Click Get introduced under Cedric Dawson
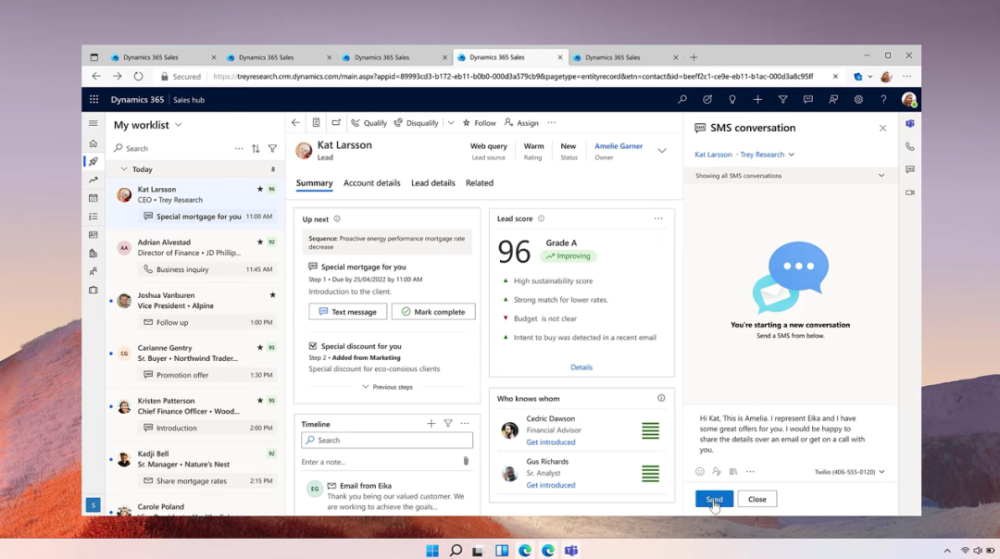 (x=550, y=442)
